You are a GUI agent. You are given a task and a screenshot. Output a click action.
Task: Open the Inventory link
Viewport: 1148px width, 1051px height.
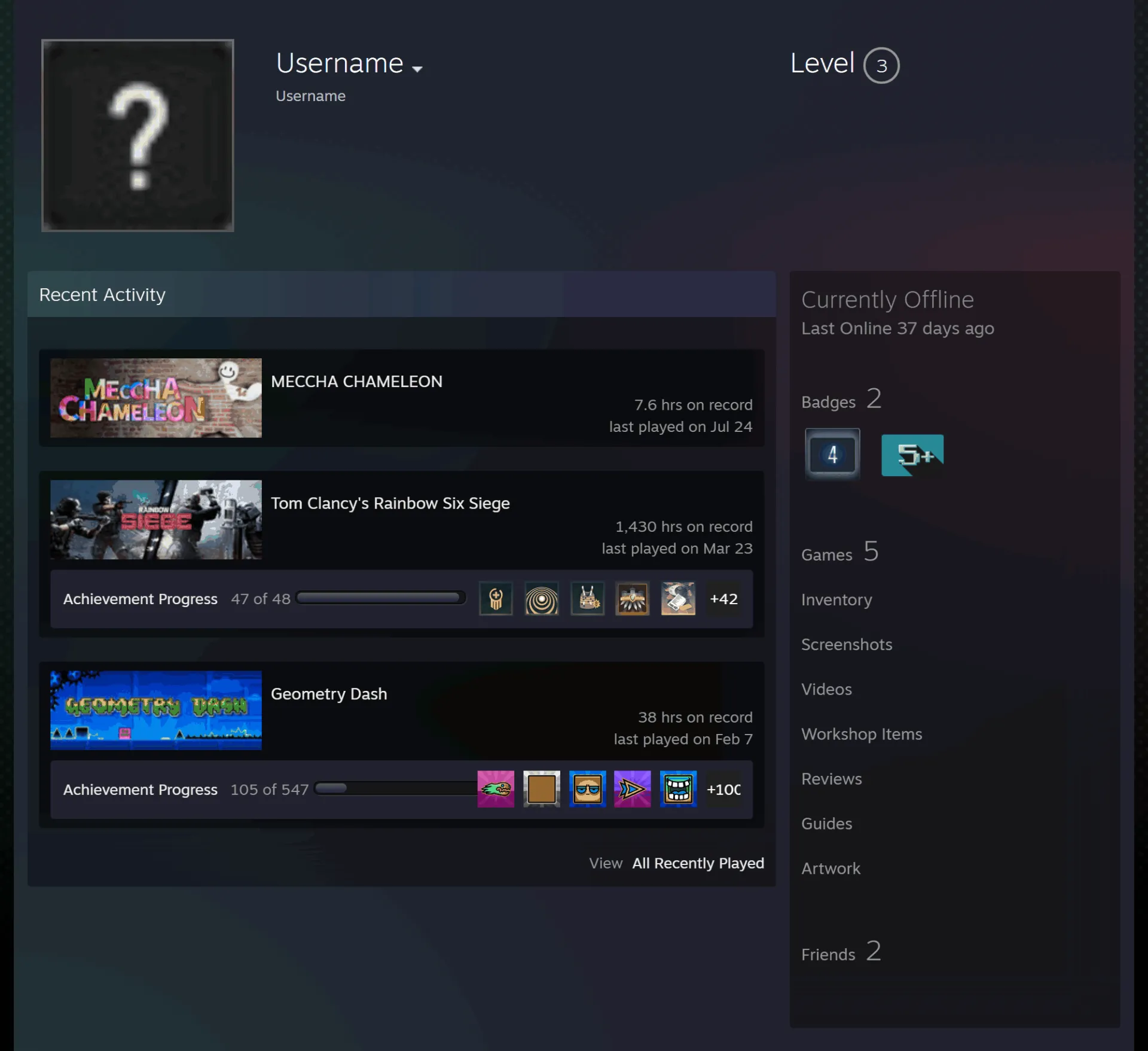click(836, 599)
